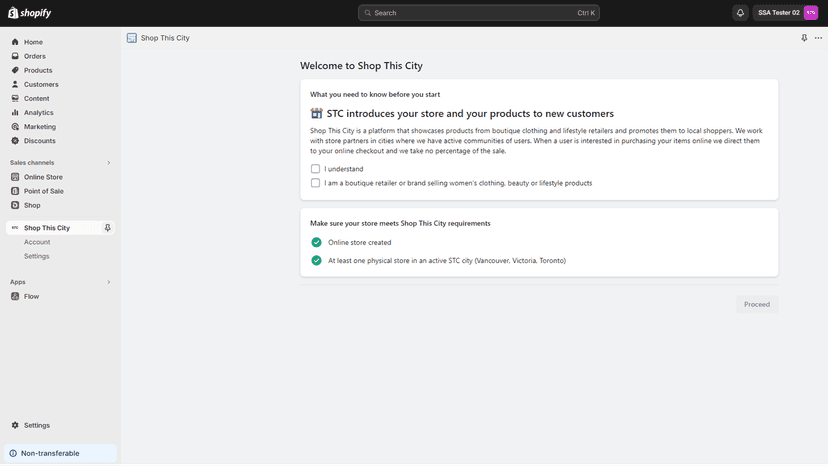Click the Settings gear icon
The image size is (828, 466).
pos(15,425)
